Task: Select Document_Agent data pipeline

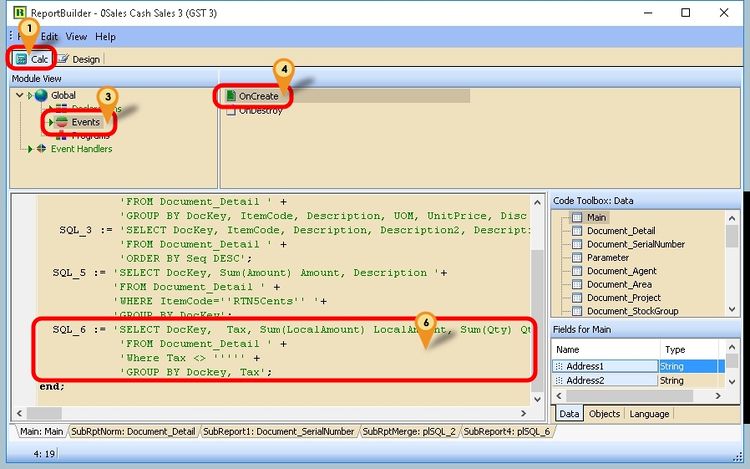Action: [x=621, y=271]
